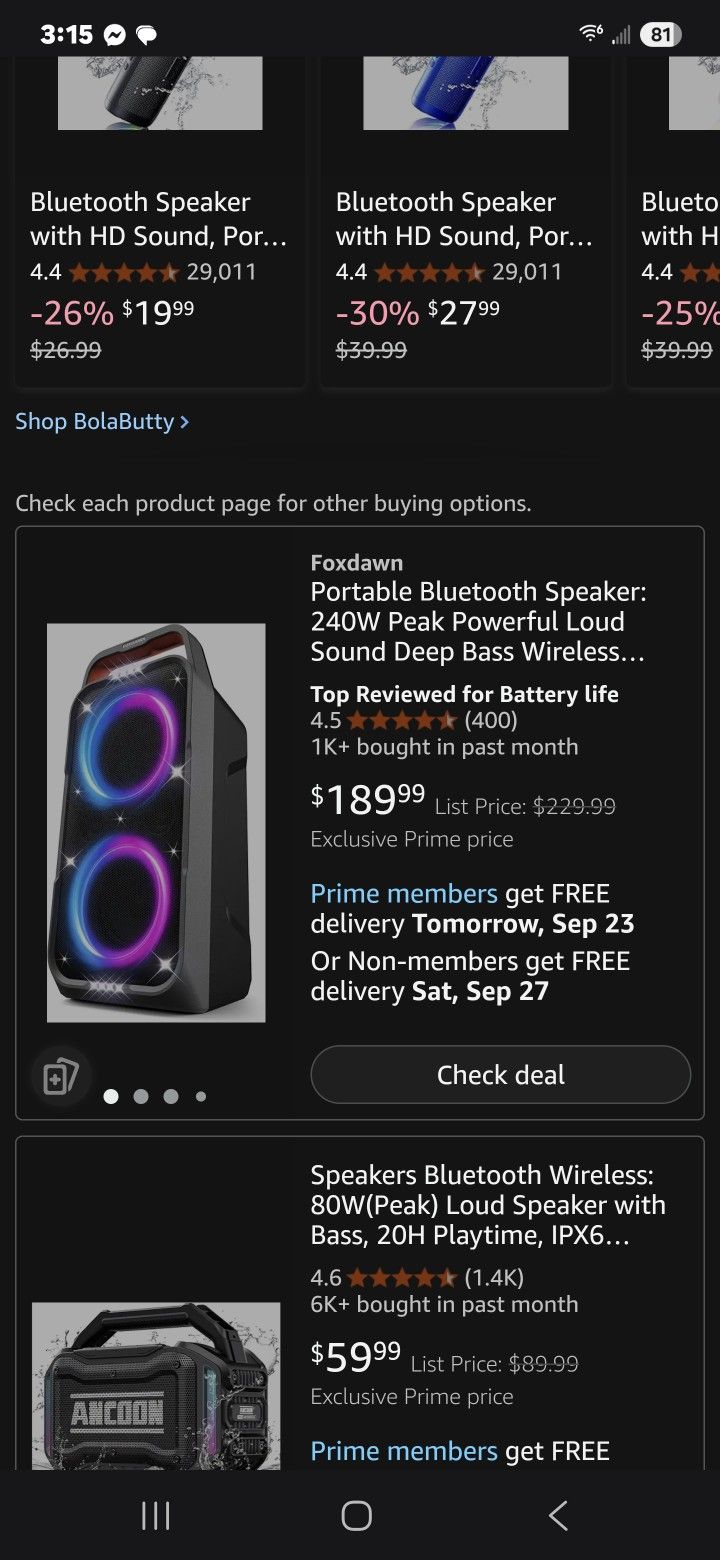Tap the Android home navigation icon

click(357, 1515)
